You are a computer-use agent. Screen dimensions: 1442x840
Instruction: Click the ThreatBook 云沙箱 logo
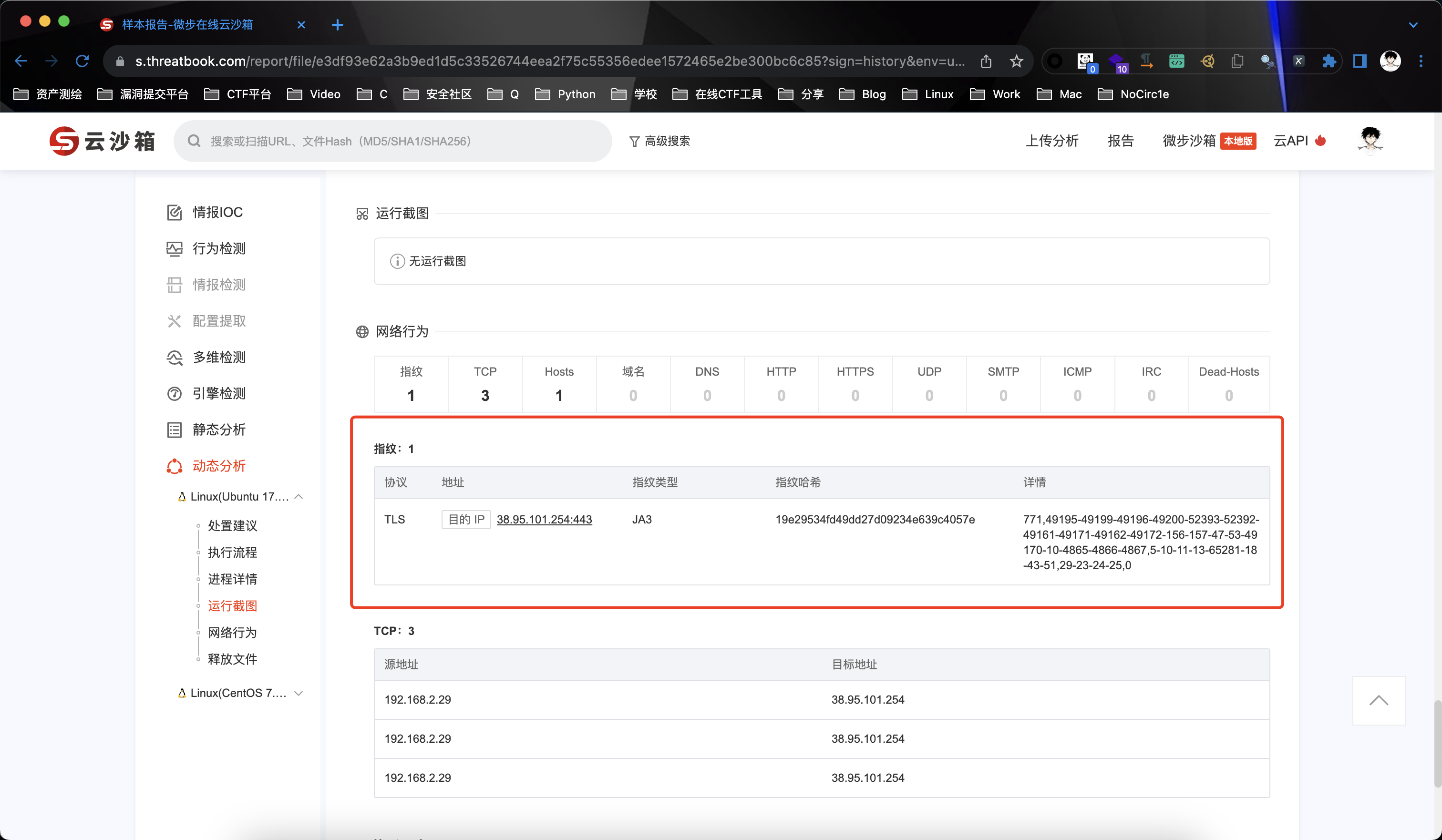tap(102, 141)
